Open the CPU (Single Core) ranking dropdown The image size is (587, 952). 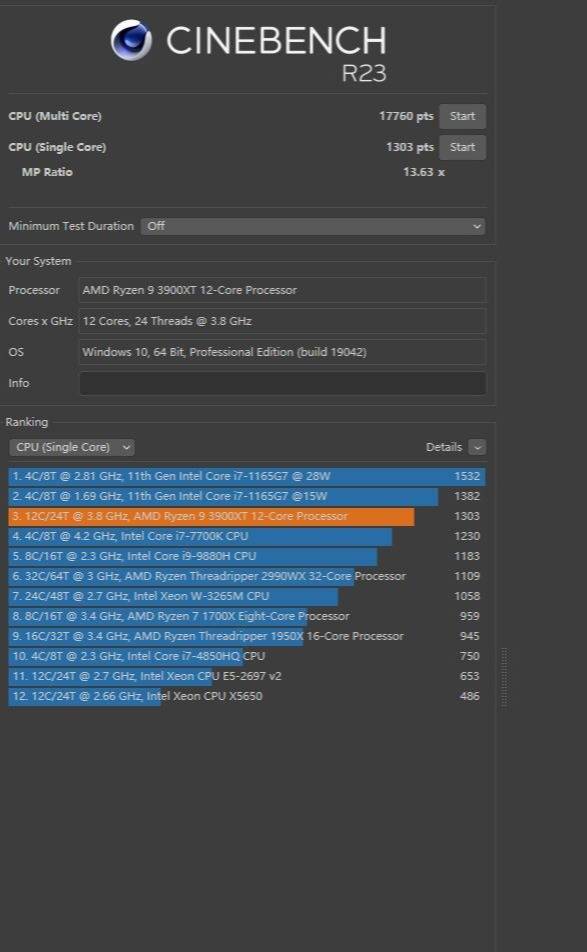72,447
